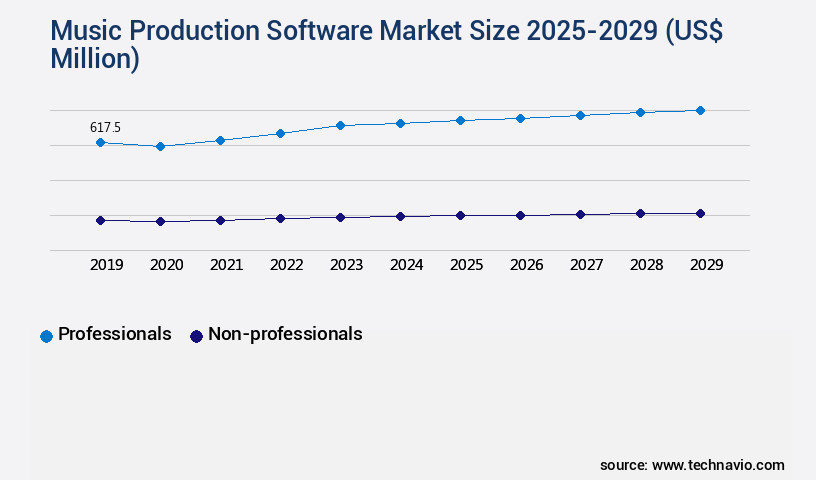Image resolution: width=816 pixels, height=480 pixels.
Task: Click the Non-professionals legend marker dot
Action: (196, 336)
